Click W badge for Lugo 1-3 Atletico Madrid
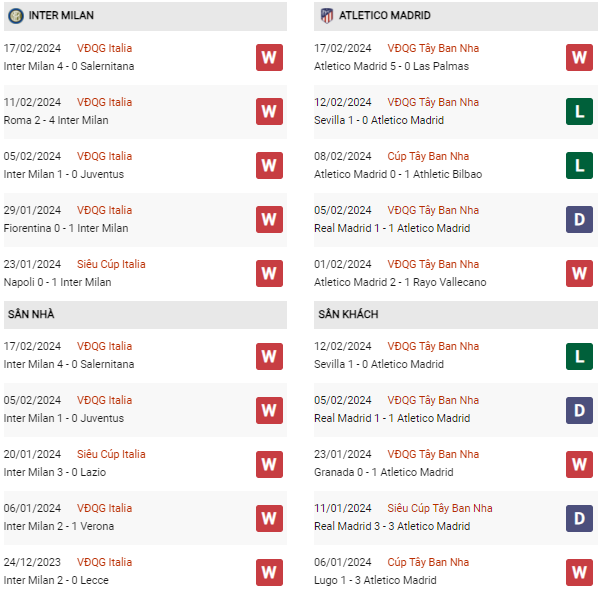The width and height of the screenshot is (600, 594). click(x=580, y=571)
